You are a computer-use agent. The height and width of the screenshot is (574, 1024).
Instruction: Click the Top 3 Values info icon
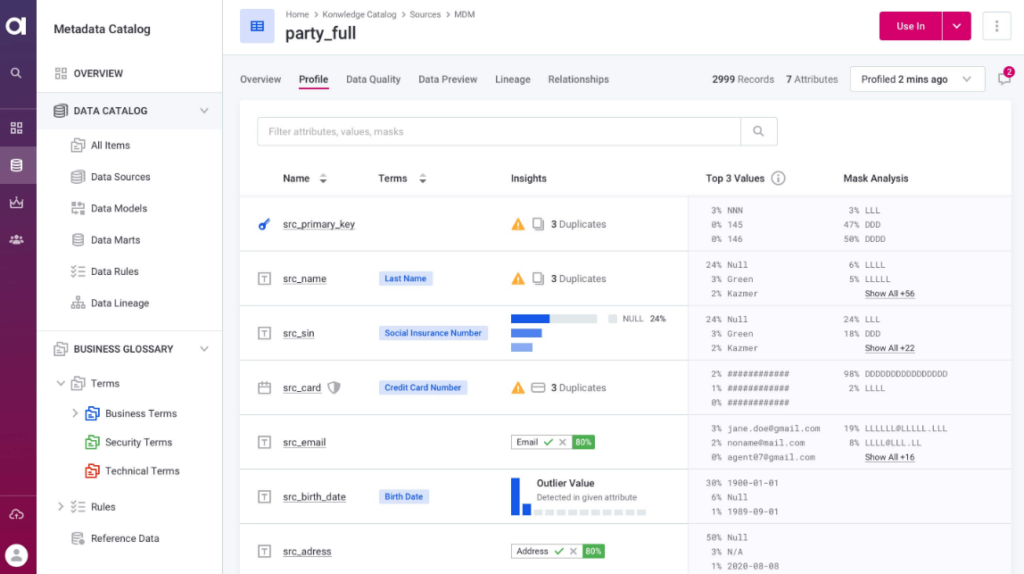tap(778, 178)
